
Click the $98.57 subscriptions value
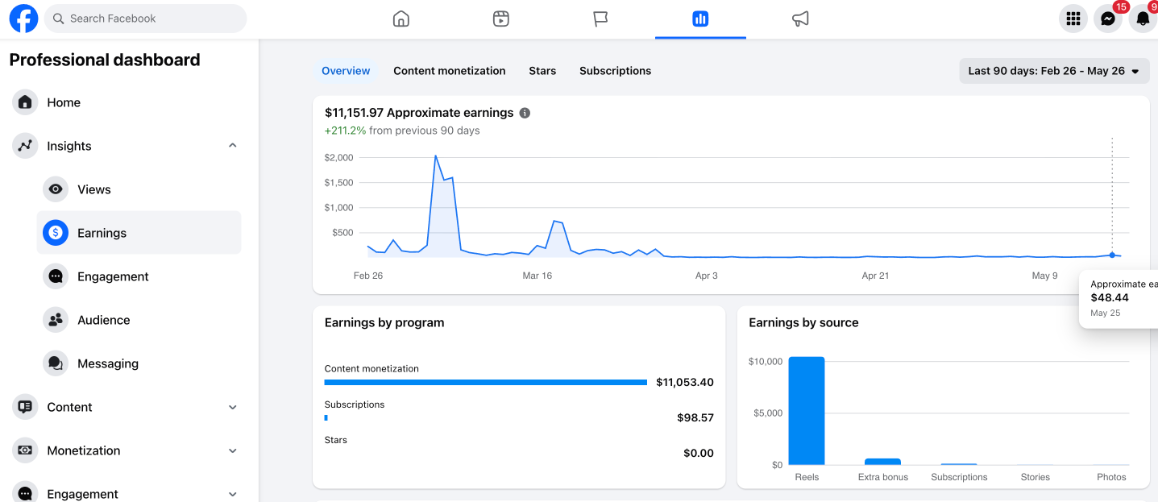(696, 418)
